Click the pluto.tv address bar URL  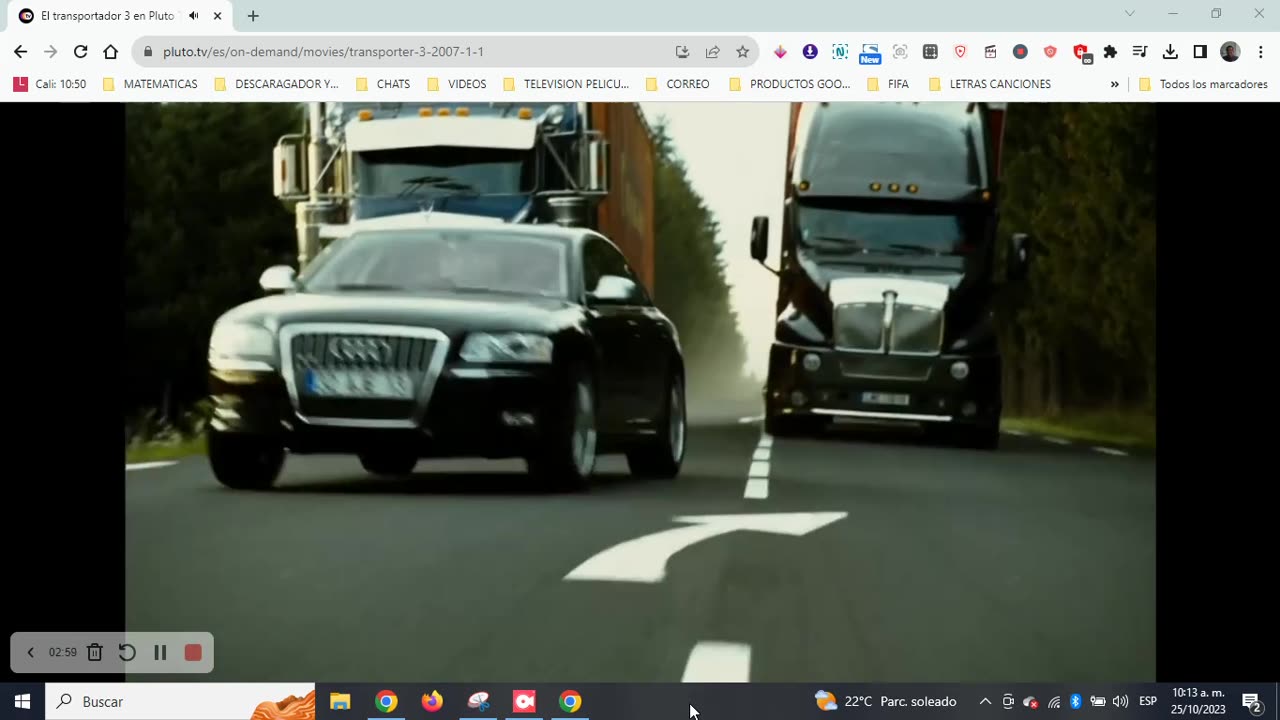point(323,52)
